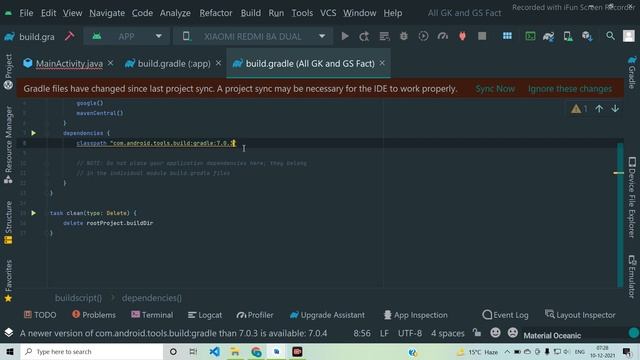Open the Structure side panel
Screen dimensions: 640x360
[x=8, y=222]
